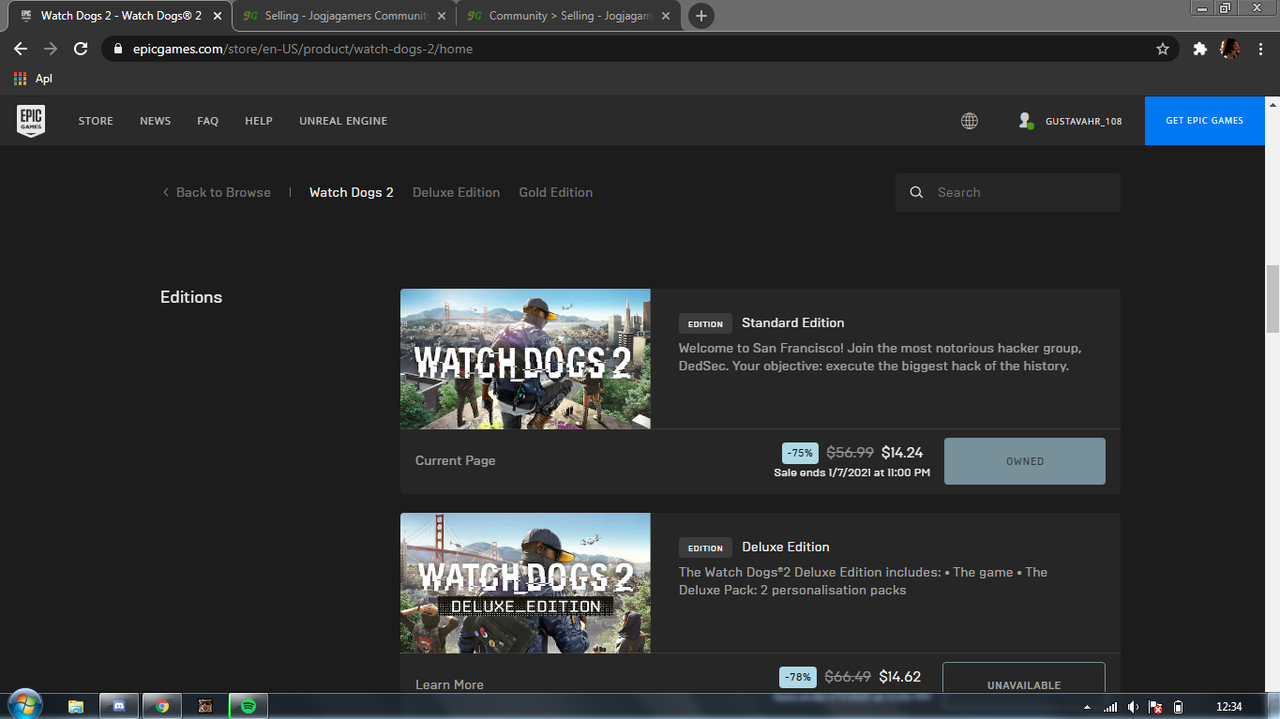Go Back to Browse
Screen dimensions: 1280x719
[x=217, y=192]
